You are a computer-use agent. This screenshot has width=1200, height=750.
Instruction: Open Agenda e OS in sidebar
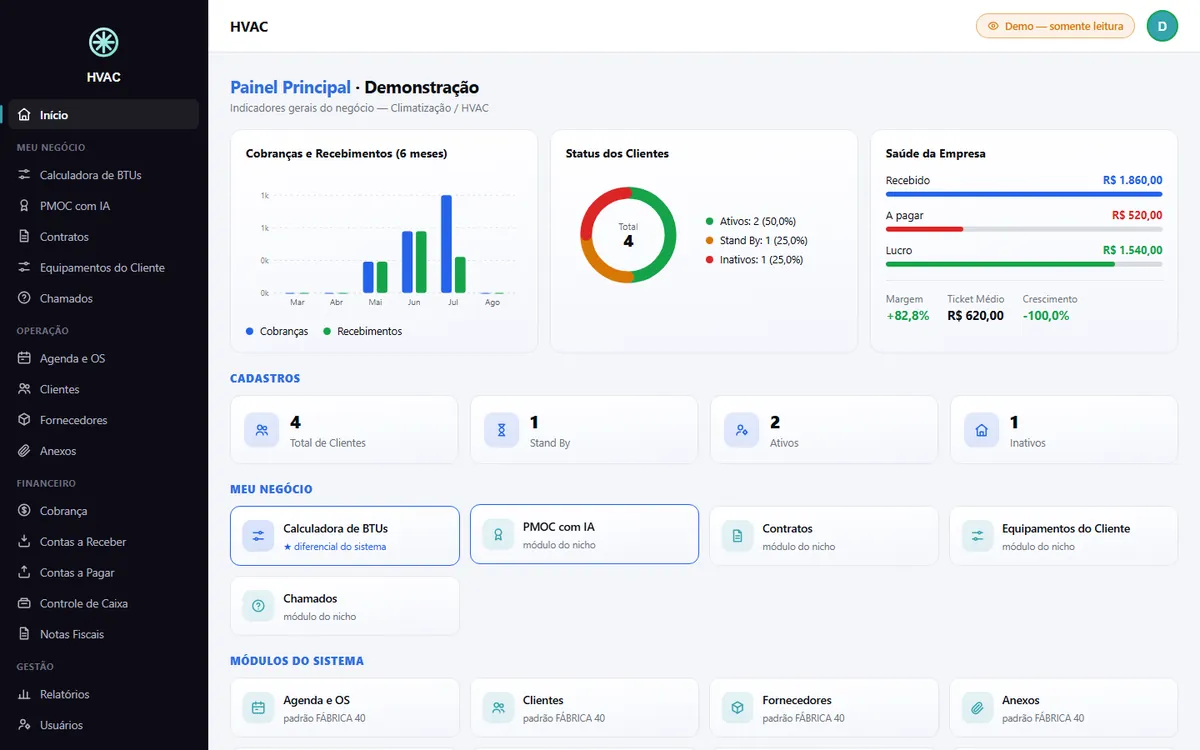coord(104,358)
